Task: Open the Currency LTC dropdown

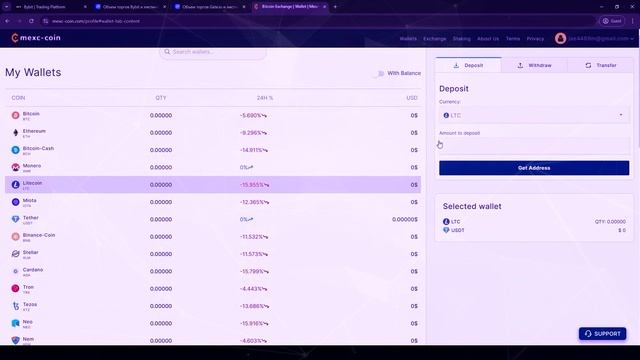Action: pos(534,116)
